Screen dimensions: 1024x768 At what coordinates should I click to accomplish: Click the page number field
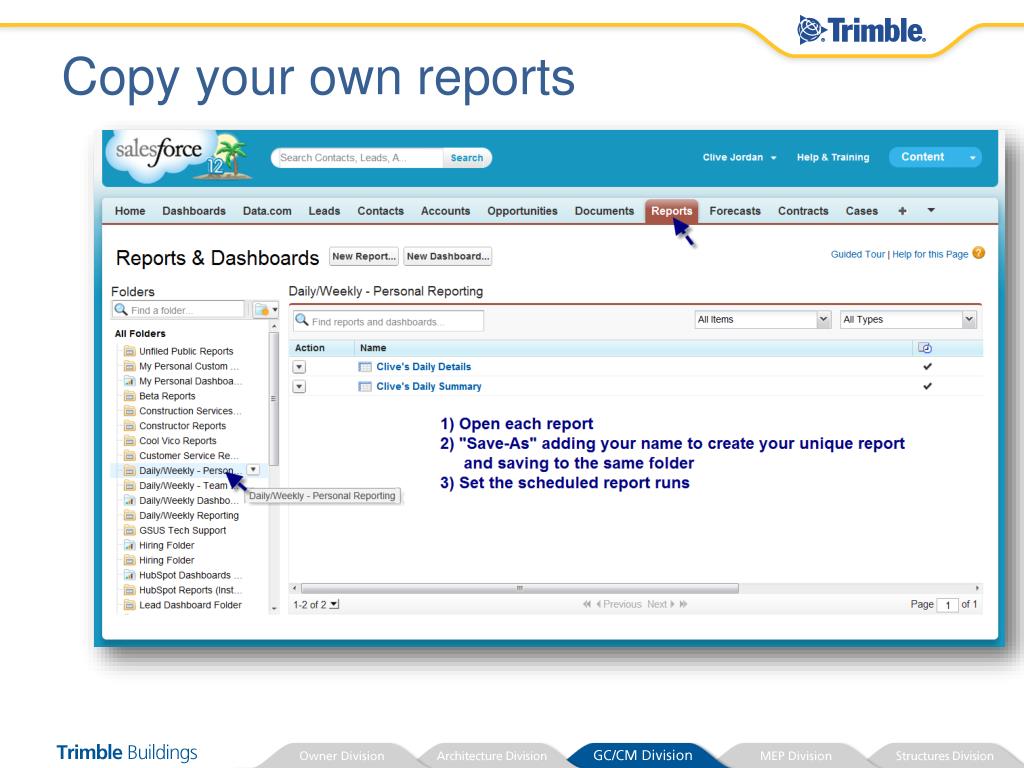click(947, 605)
